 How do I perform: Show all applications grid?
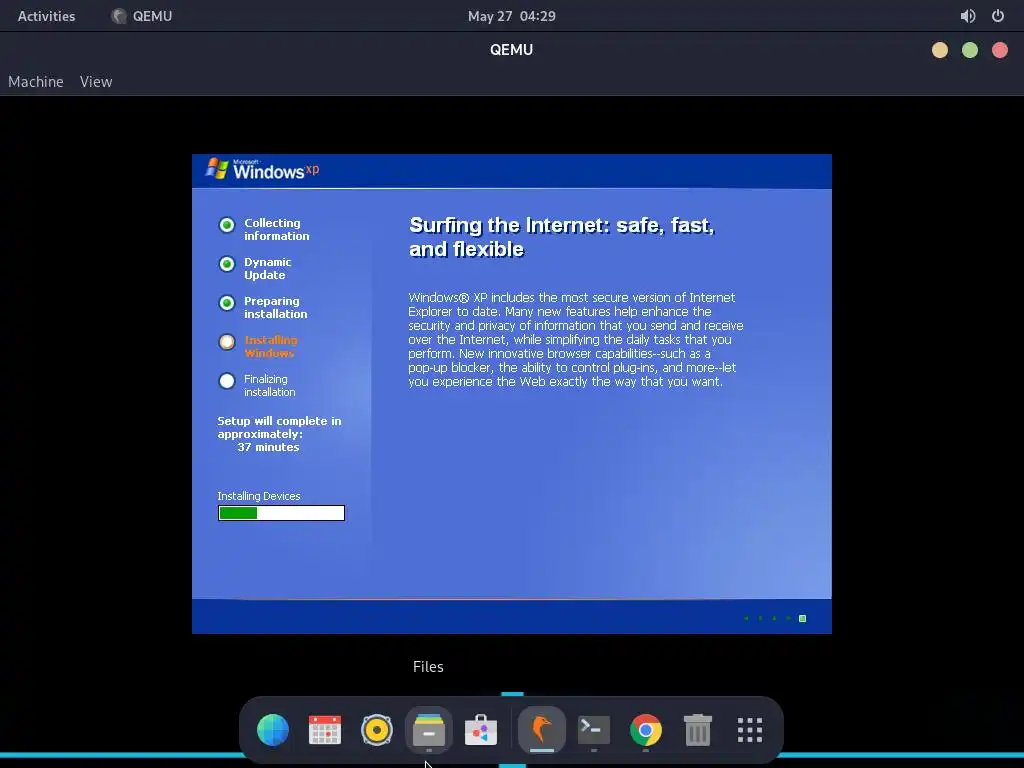click(x=750, y=729)
